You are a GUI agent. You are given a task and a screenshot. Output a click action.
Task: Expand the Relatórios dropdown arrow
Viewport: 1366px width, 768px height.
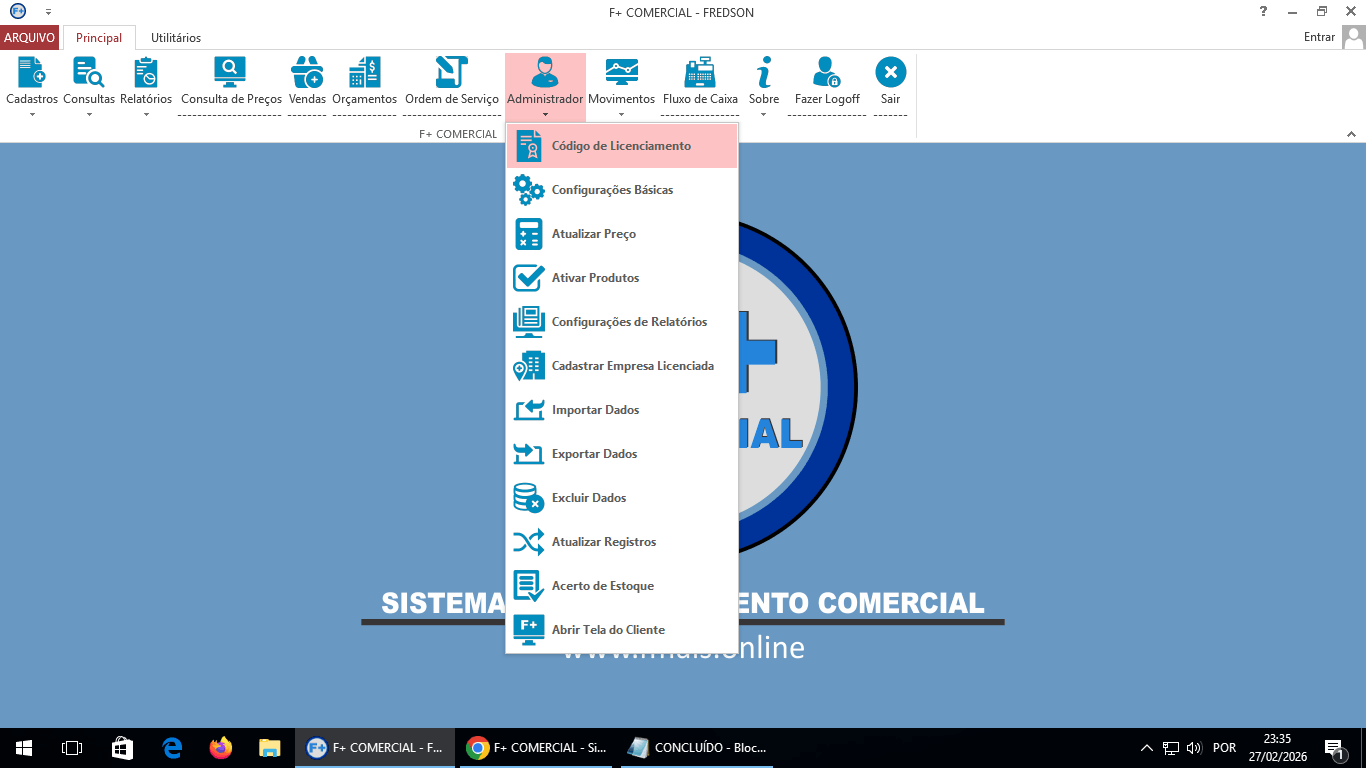click(x=146, y=114)
